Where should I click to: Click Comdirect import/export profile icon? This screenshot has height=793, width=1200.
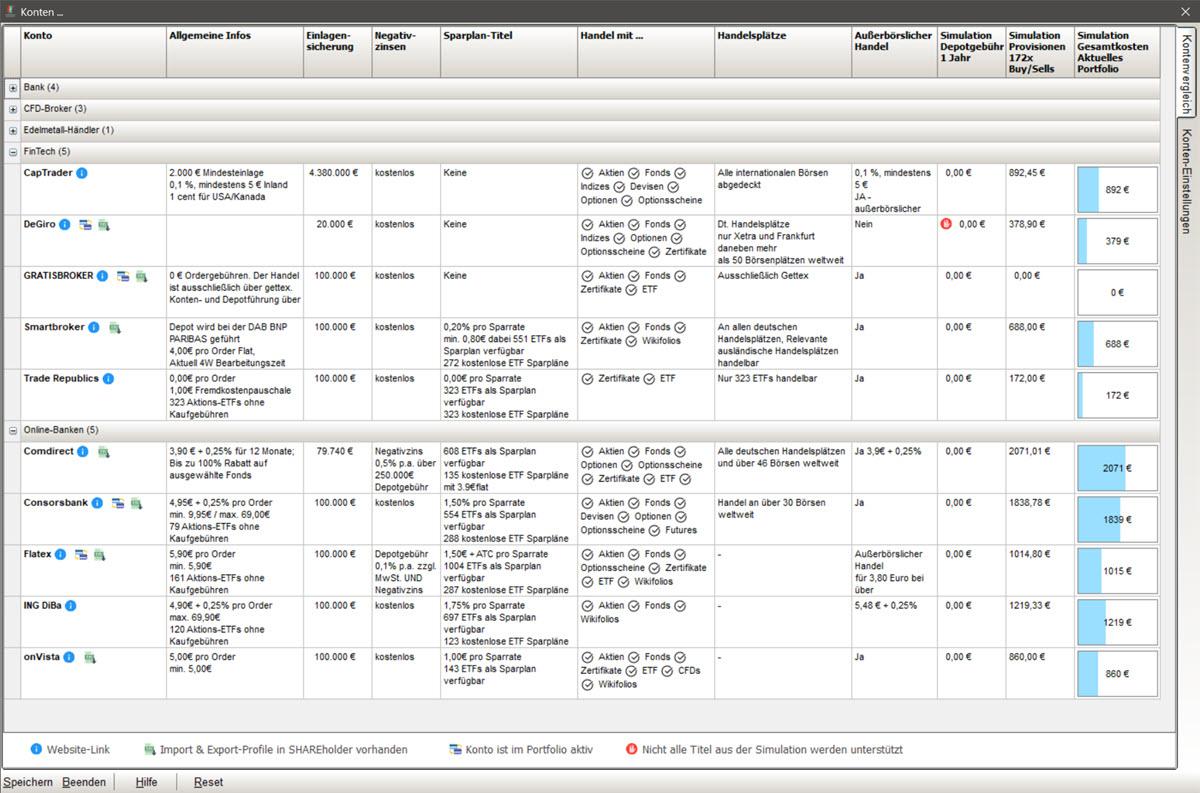103,452
